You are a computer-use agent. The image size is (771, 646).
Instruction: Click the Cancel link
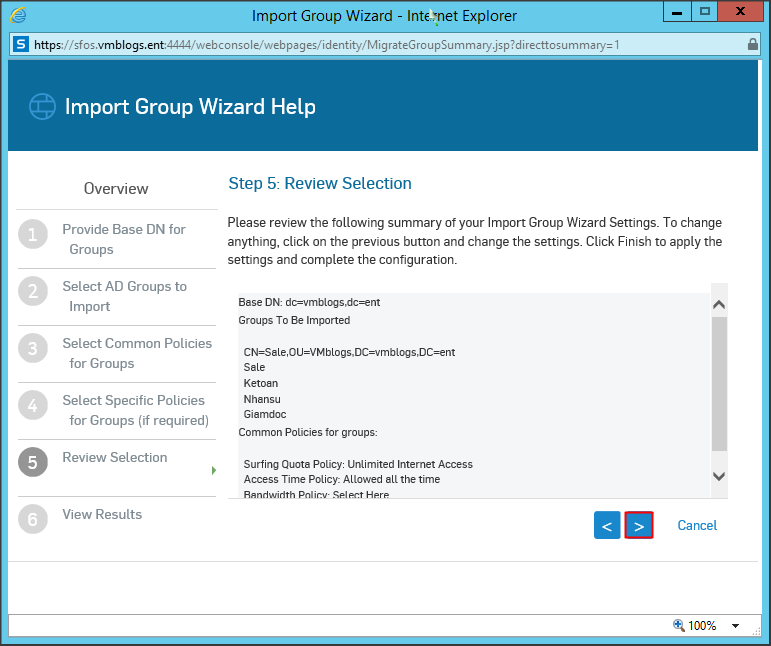point(697,525)
